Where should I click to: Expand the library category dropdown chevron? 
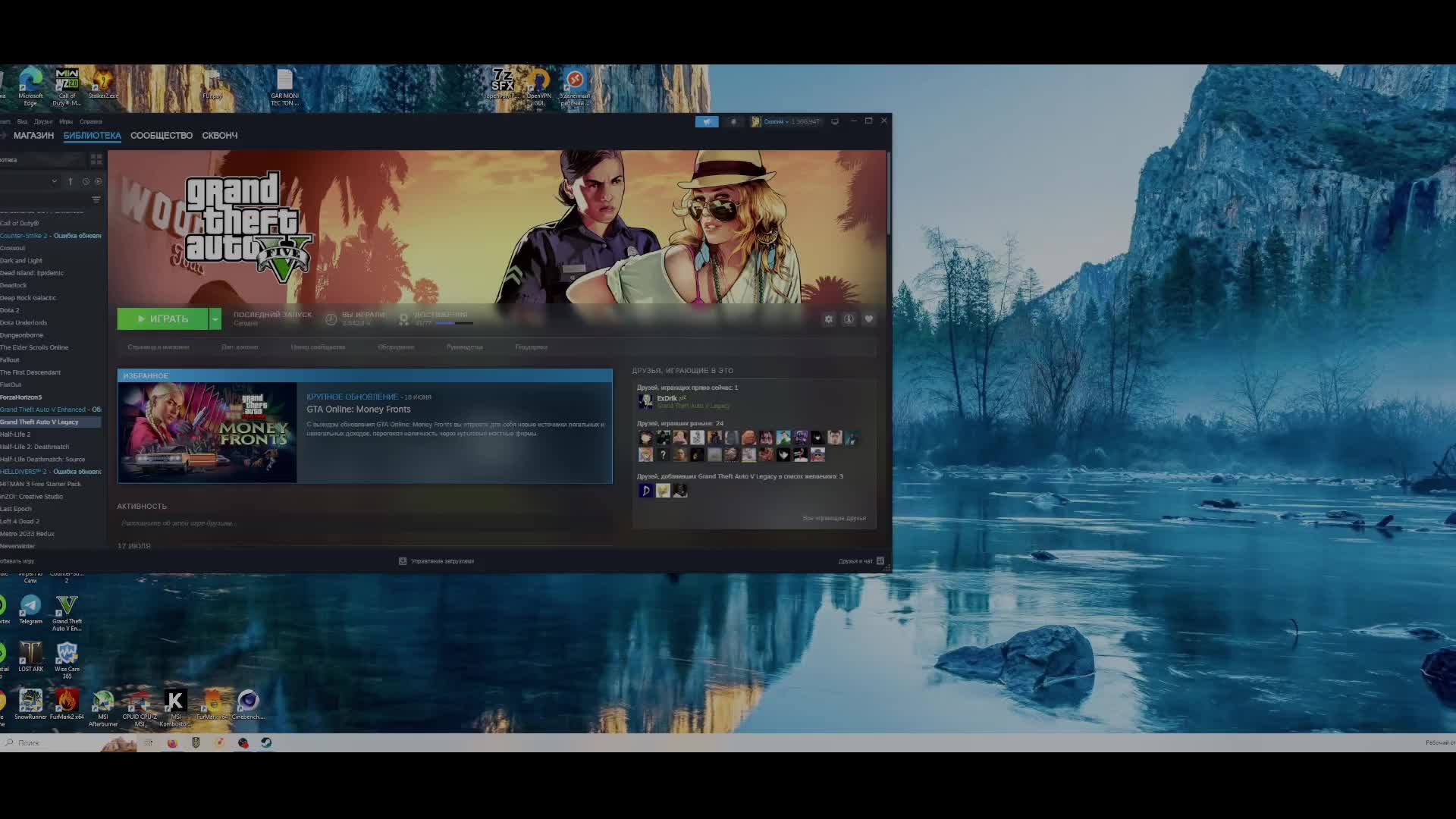pyautogui.click(x=54, y=182)
